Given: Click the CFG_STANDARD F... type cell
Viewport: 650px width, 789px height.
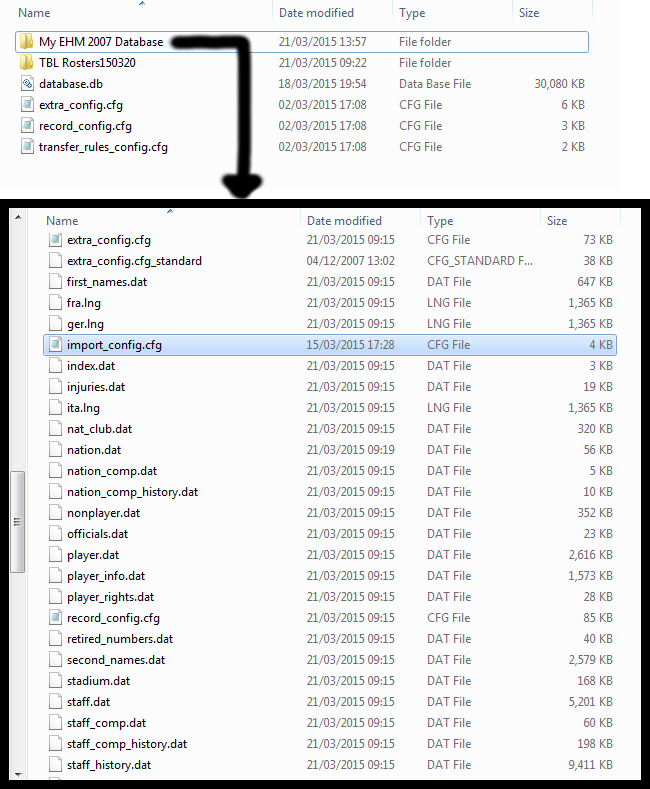Looking at the screenshot, I should tap(480, 261).
